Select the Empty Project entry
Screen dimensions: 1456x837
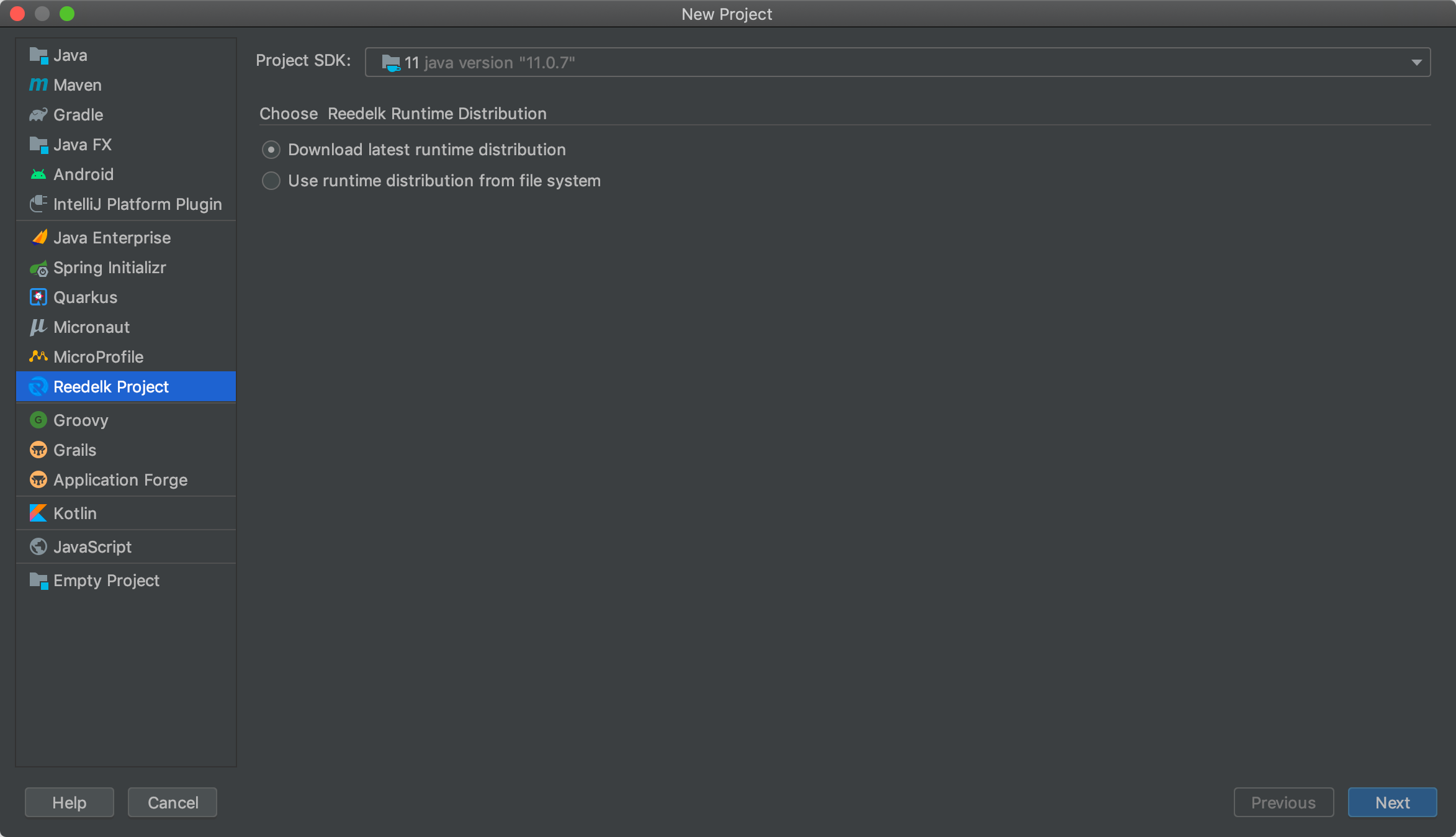pyautogui.click(x=106, y=581)
